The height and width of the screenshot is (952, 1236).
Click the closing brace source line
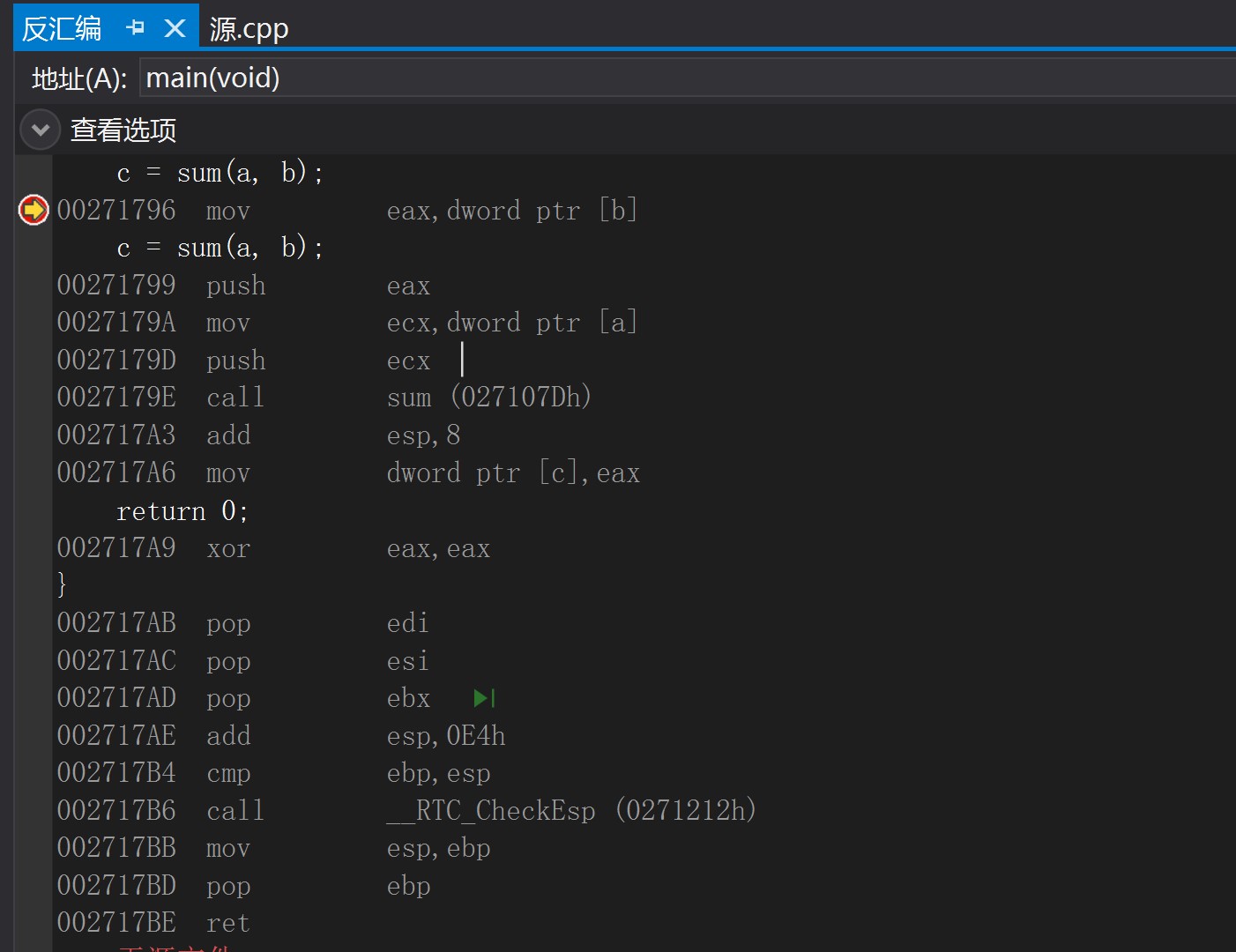(62, 585)
